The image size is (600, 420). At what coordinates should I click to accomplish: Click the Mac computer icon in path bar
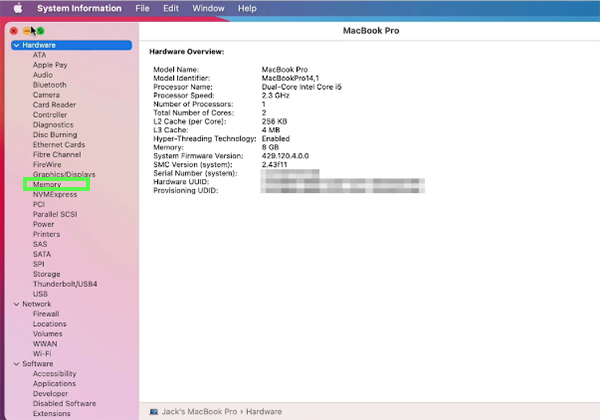tap(154, 412)
